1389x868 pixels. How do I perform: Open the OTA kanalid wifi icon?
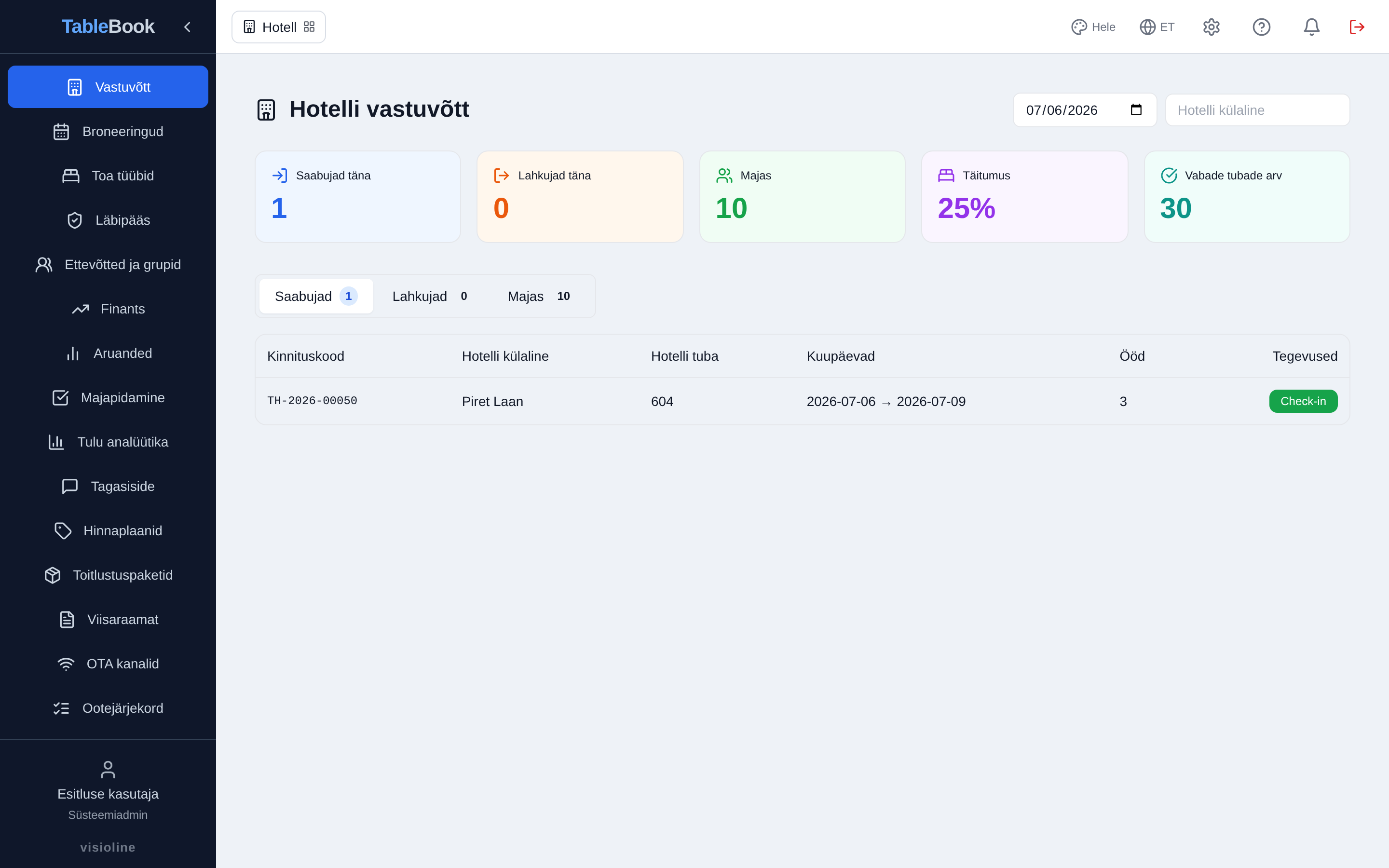coord(66,664)
